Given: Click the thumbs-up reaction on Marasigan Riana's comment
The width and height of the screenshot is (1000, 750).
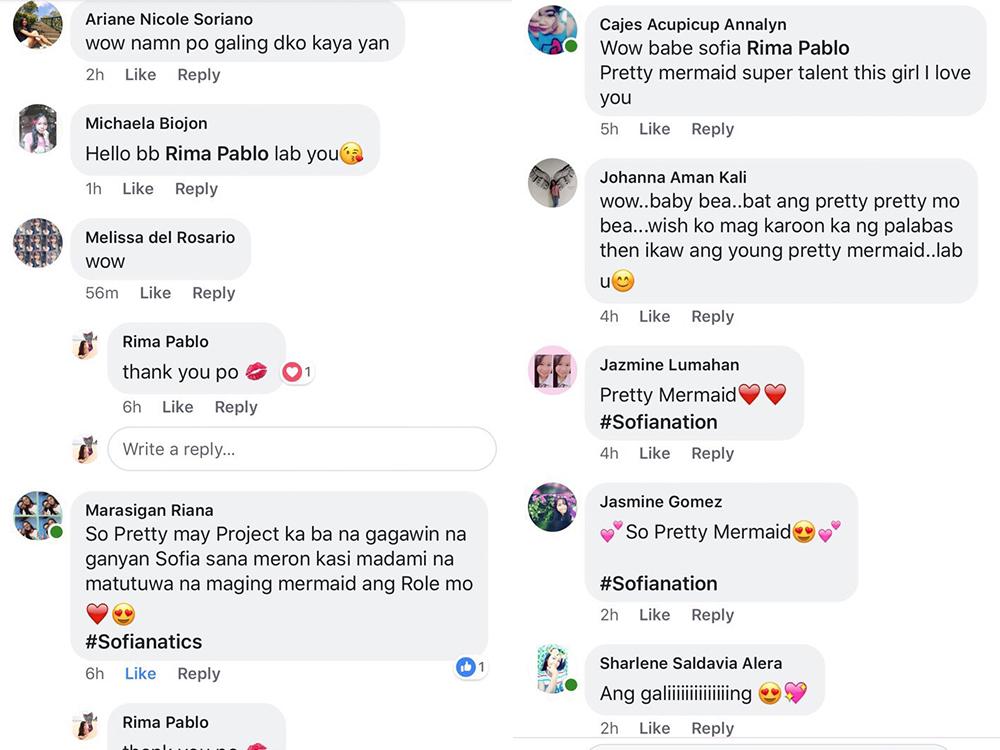Looking at the screenshot, I should (466, 667).
